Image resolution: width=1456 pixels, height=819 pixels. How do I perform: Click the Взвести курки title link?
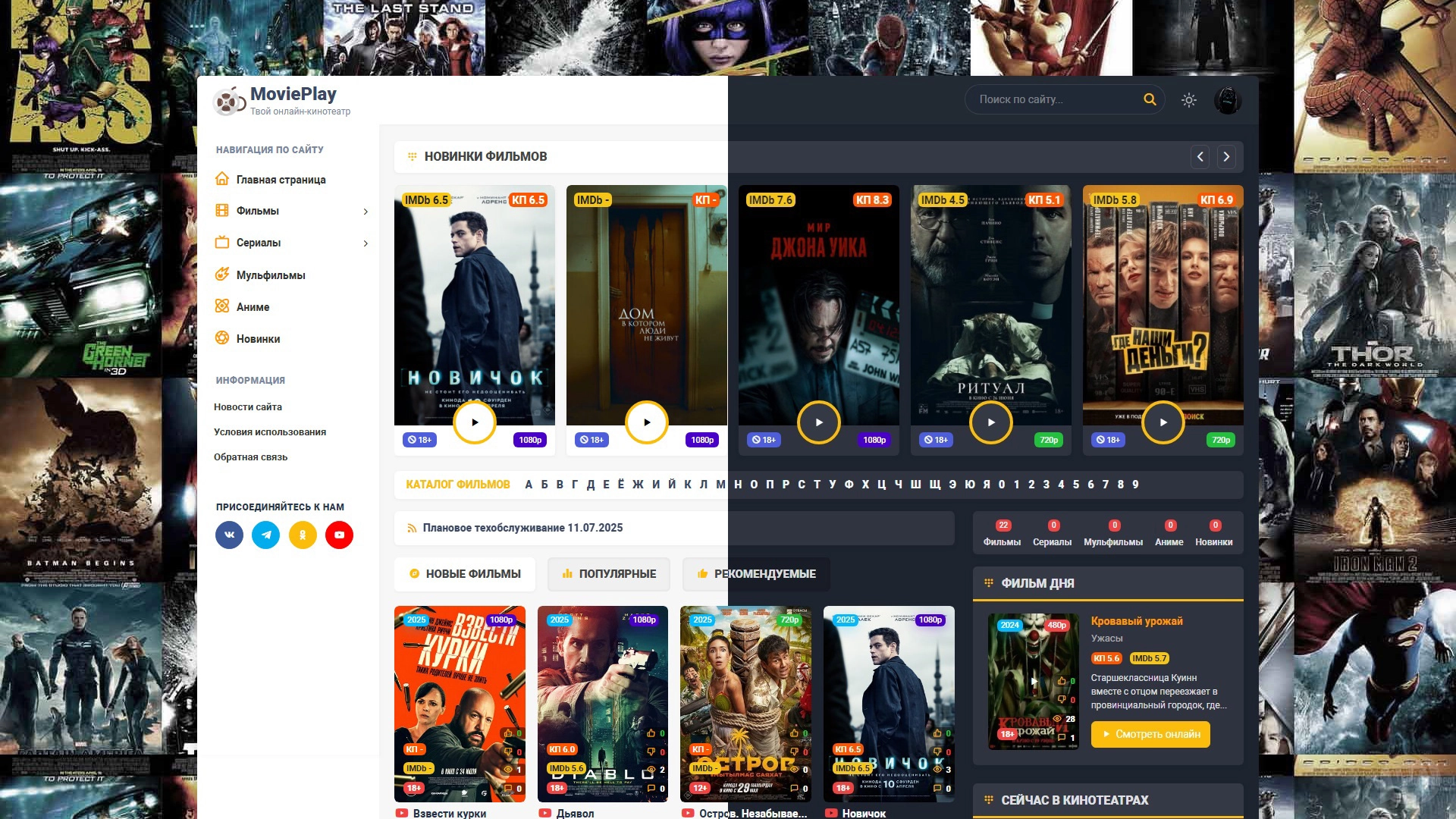tap(450, 813)
